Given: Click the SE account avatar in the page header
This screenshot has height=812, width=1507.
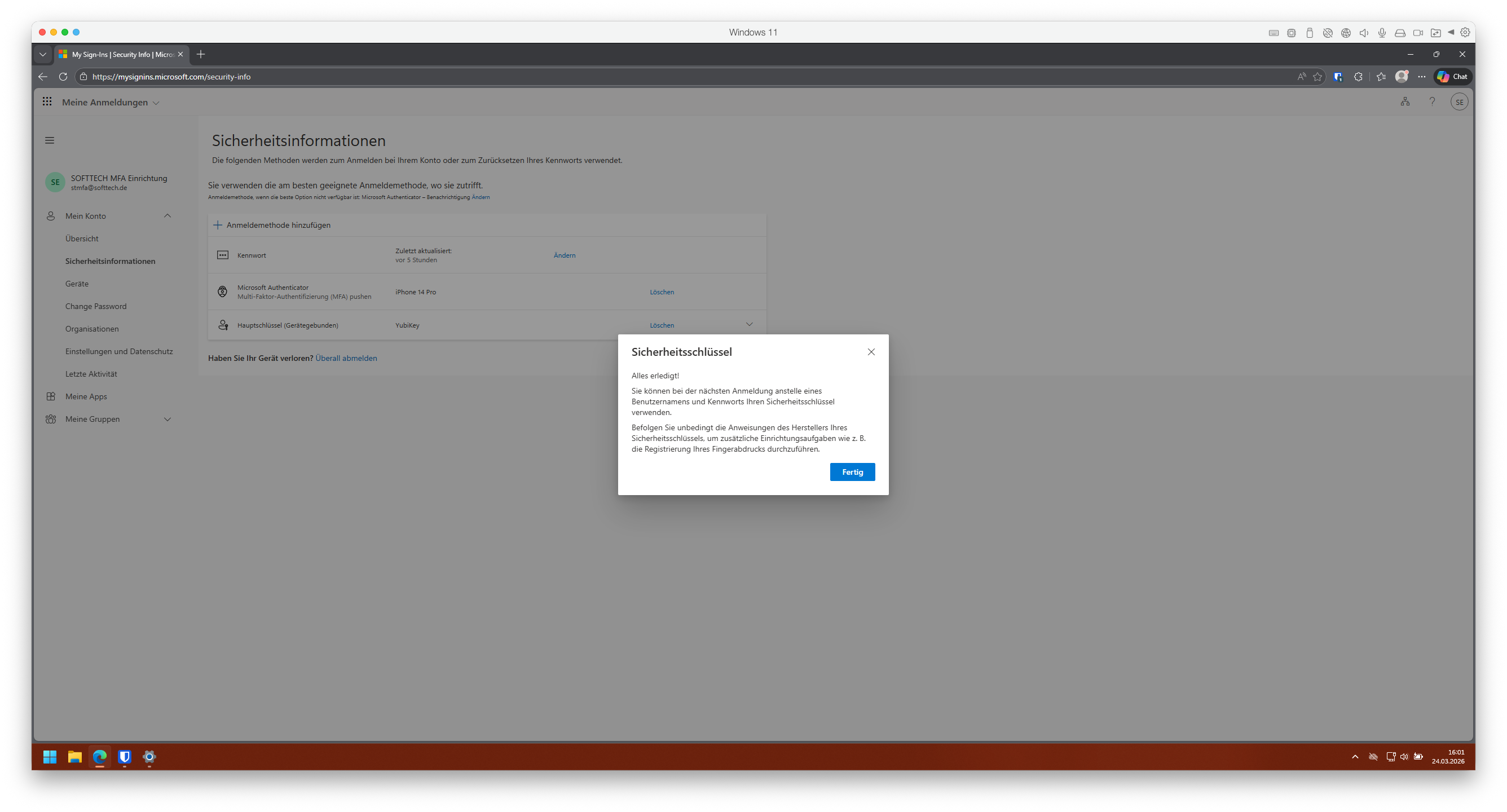Looking at the screenshot, I should 1460,102.
